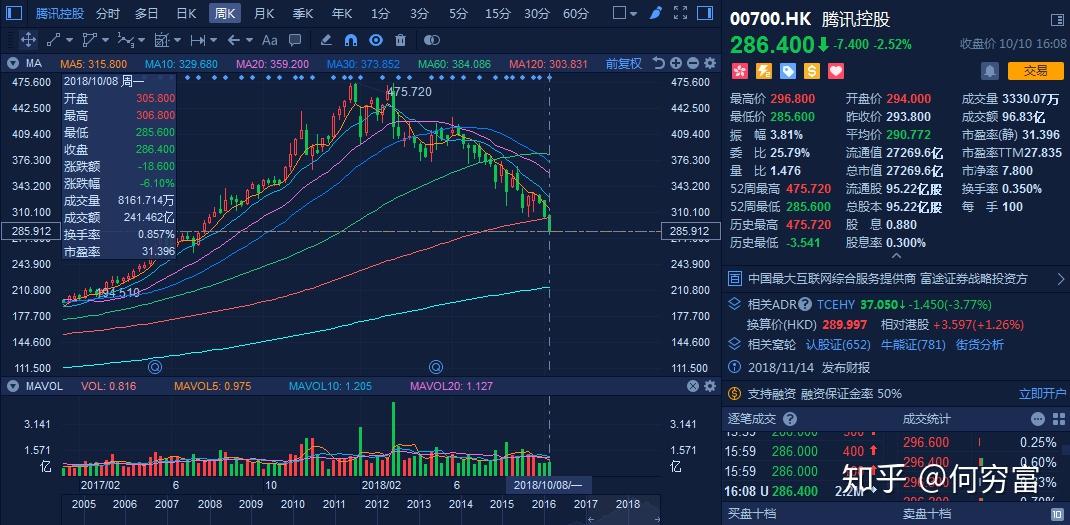The width and height of the screenshot is (1070, 525).
Task: Select the Aa text annotation tool
Action: 270,40
